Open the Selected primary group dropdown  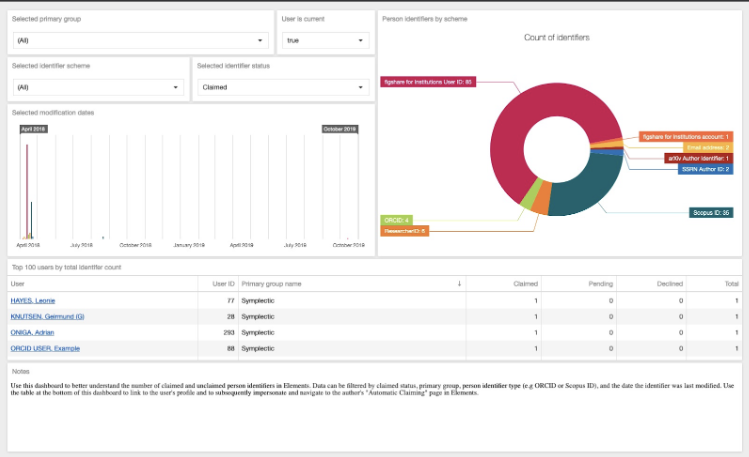pos(141,41)
